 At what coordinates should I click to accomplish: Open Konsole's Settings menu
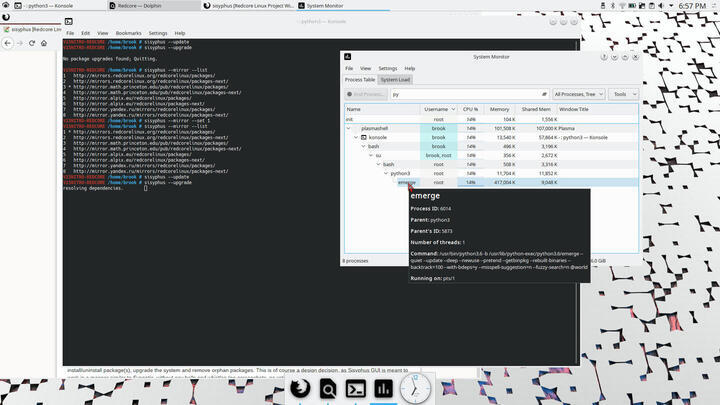(x=158, y=33)
